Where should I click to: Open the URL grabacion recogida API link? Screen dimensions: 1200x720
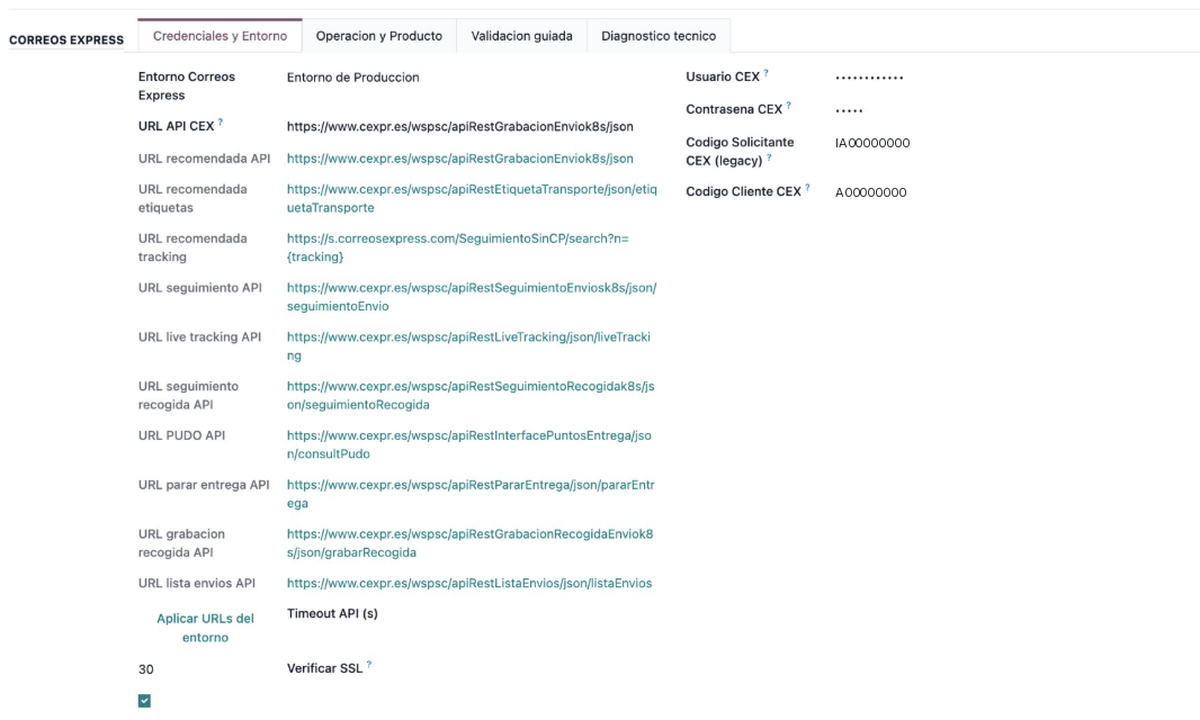point(470,543)
